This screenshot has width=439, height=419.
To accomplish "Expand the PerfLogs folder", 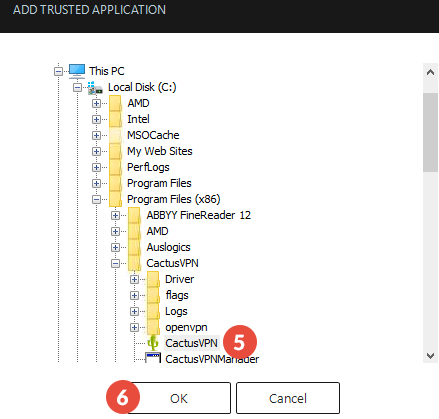I will click(96, 167).
